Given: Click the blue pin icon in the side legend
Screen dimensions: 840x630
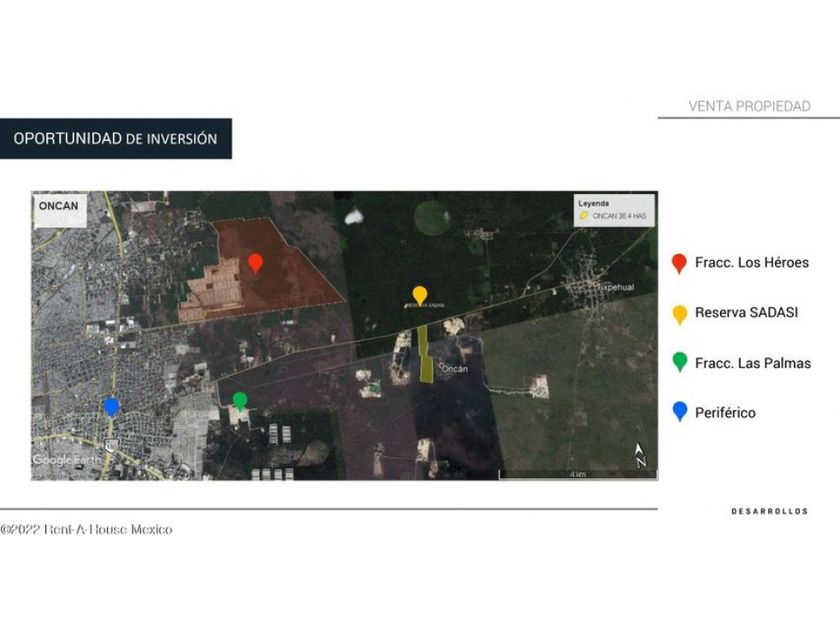Looking at the screenshot, I should (x=679, y=411).
